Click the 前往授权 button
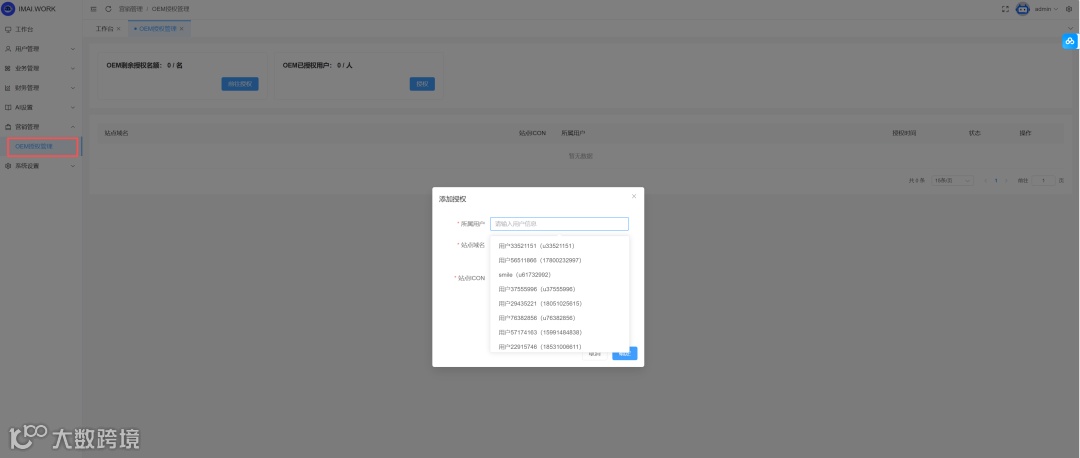The width and height of the screenshot is (1080, 458). click(x=240, y=84)
